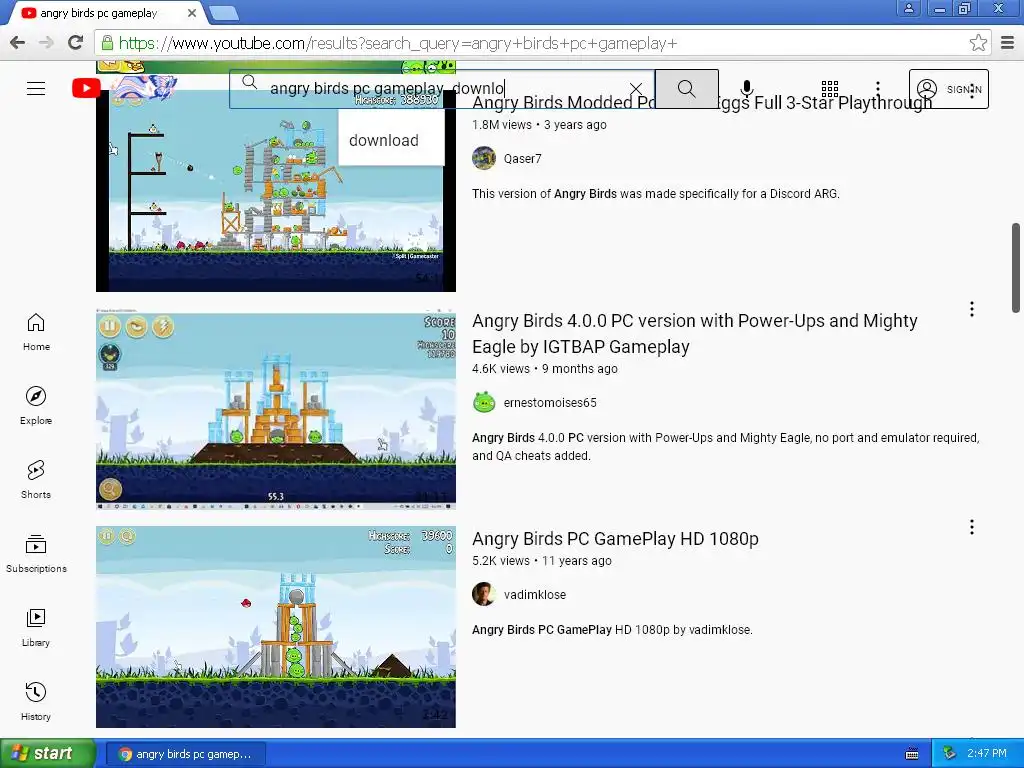The image size is (1024, 768).
Task: Open the 'Angry Birds 4.0.0 PC version' title link
Action: [x=694, y=333]
